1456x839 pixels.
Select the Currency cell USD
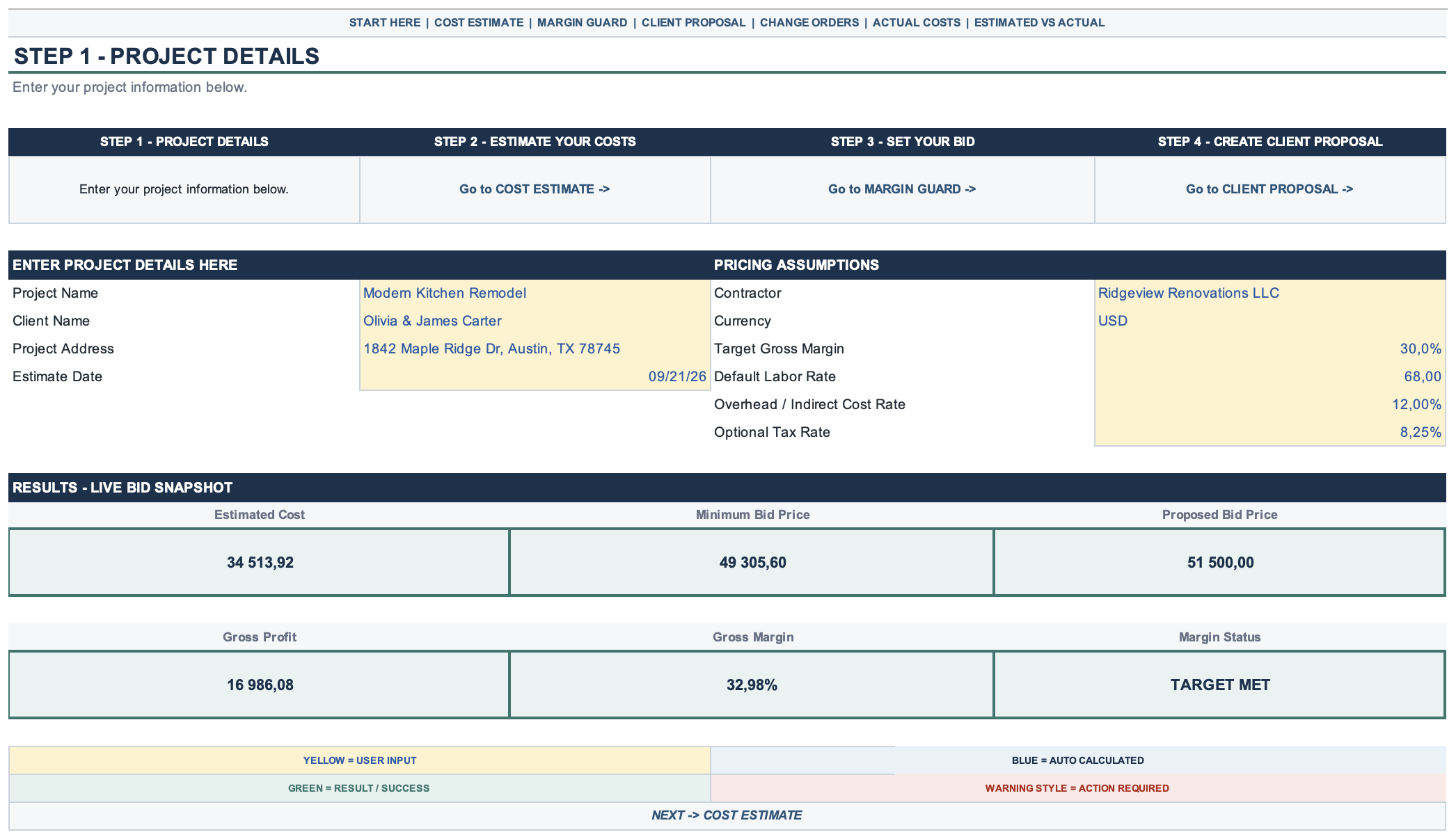tap(1270, 321)
